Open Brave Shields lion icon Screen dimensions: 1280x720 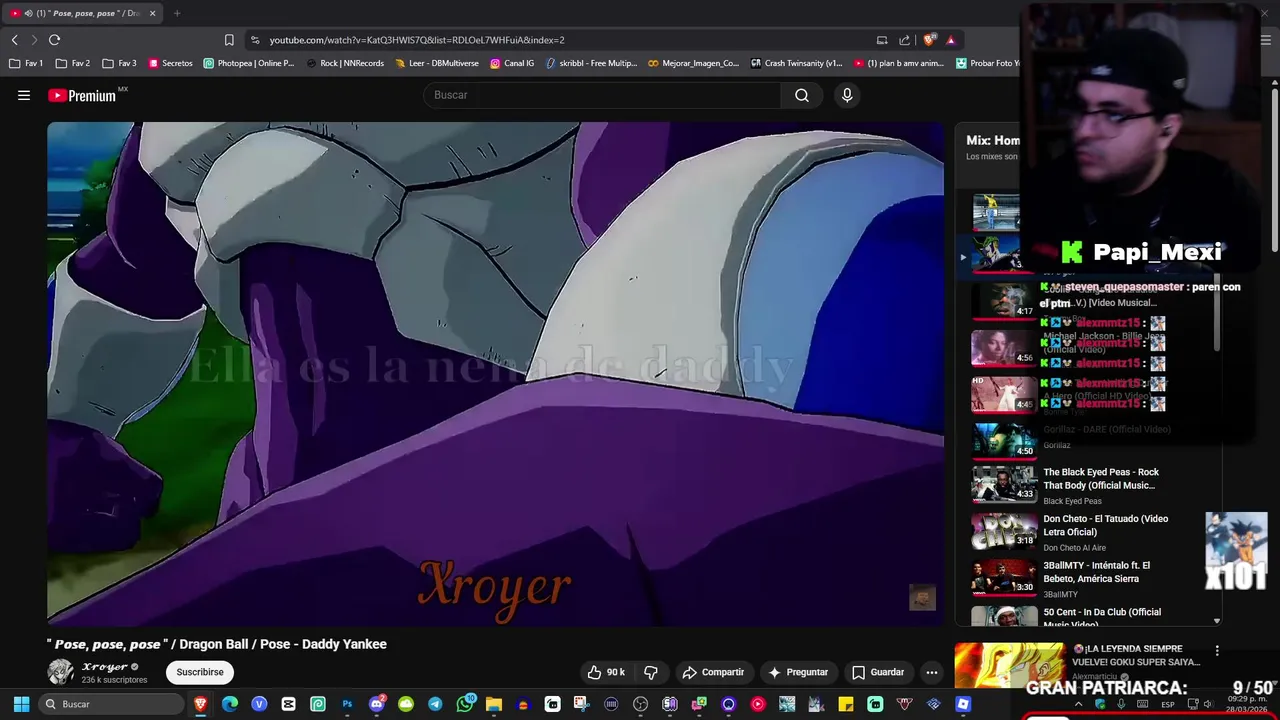[929, 40]
